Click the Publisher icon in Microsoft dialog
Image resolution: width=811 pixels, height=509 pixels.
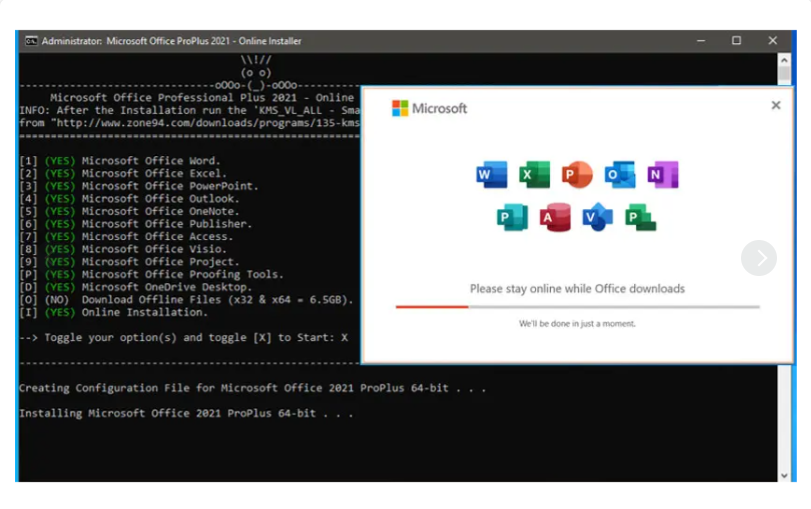click(513, 217)
